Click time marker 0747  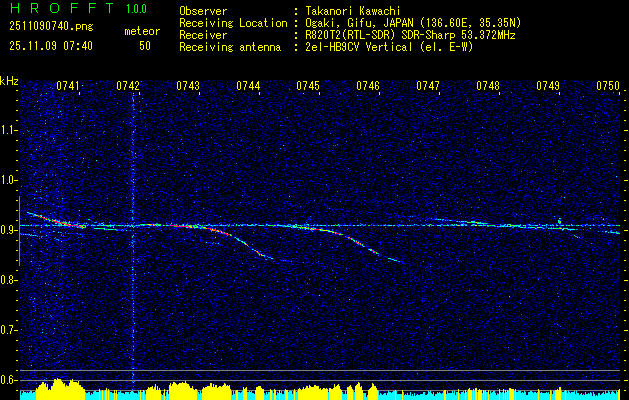[x=428, y=86]
